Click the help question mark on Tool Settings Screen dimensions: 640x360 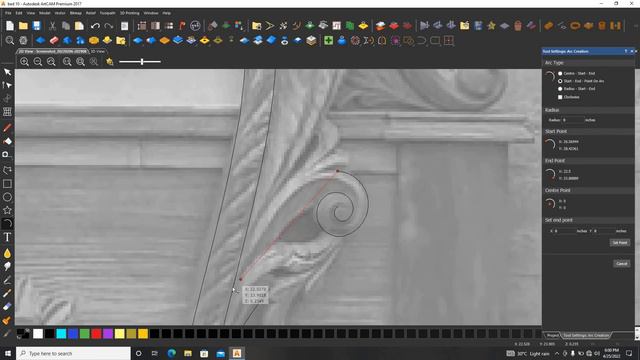tap(626, 51)
